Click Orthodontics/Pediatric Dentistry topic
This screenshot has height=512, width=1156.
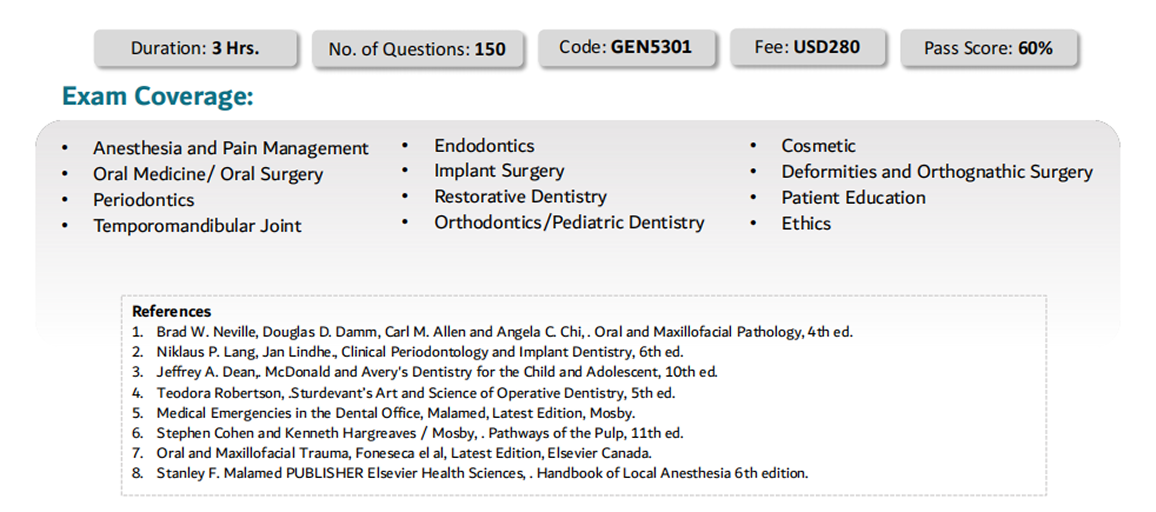(x=569, y=222)
